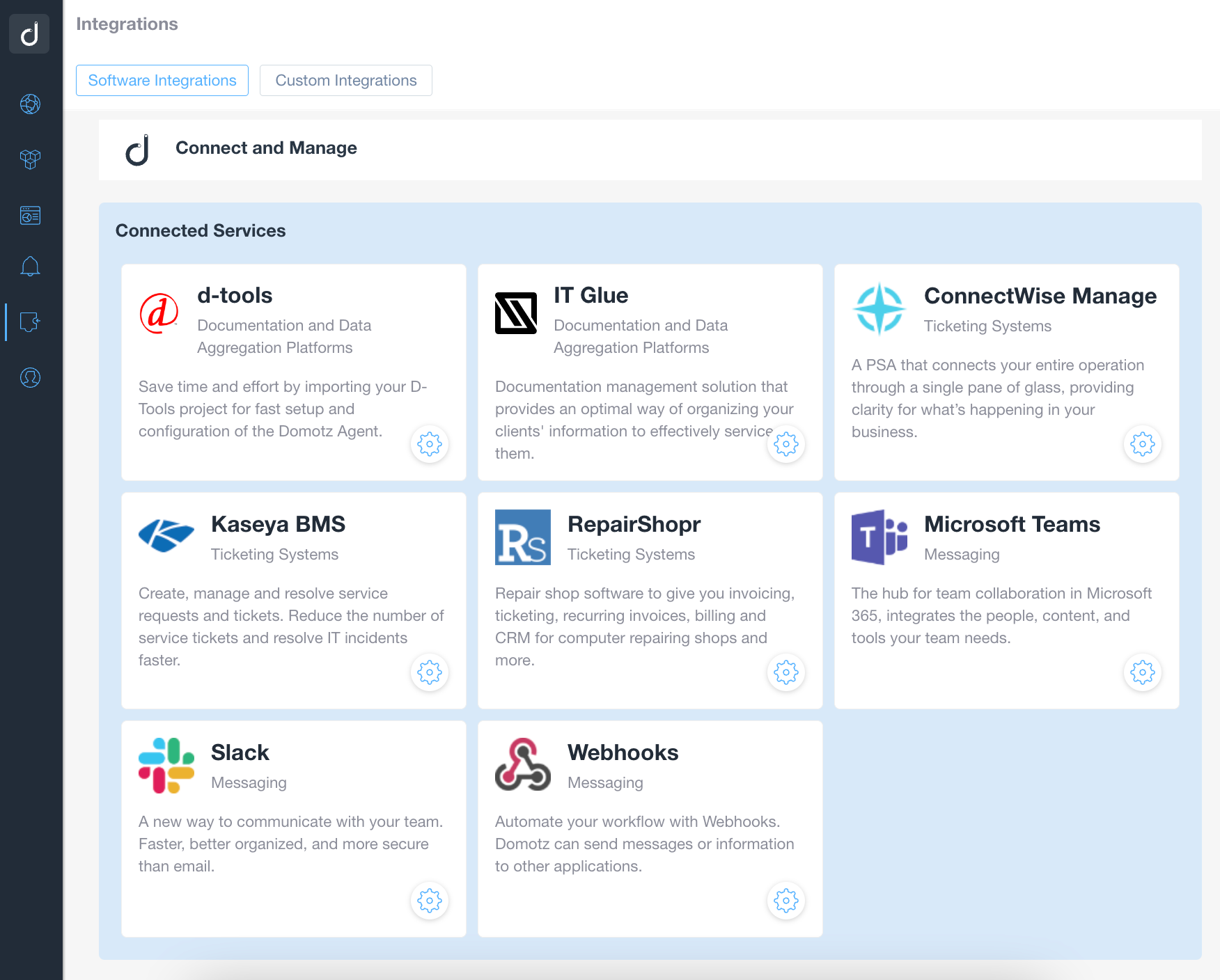Click the IT Glue logo
The image size is (1220, 980).
(x=516, y=313)
